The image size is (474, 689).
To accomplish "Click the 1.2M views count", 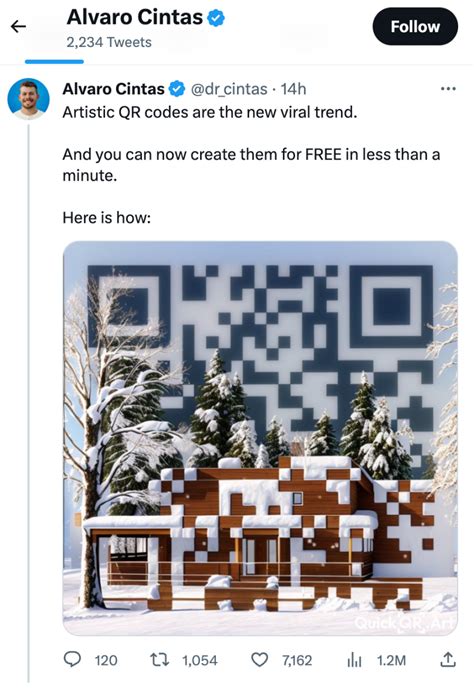I will pos(391,660).
